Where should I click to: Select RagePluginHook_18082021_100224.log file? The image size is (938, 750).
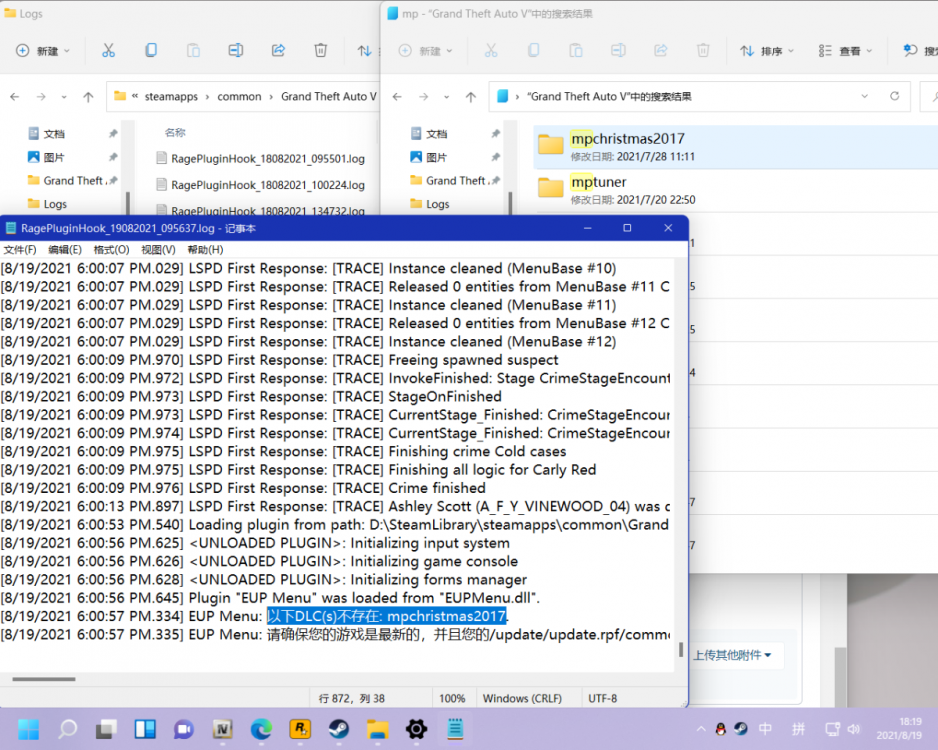pyautogui.click(x=267, y=185)
